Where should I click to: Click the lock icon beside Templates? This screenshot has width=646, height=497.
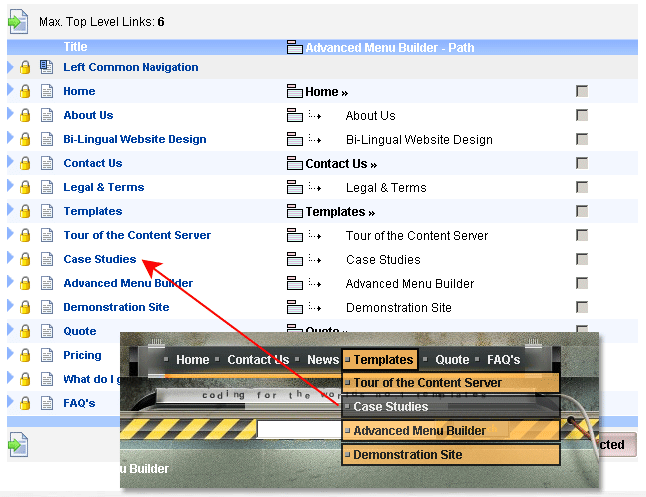(25, 211)
